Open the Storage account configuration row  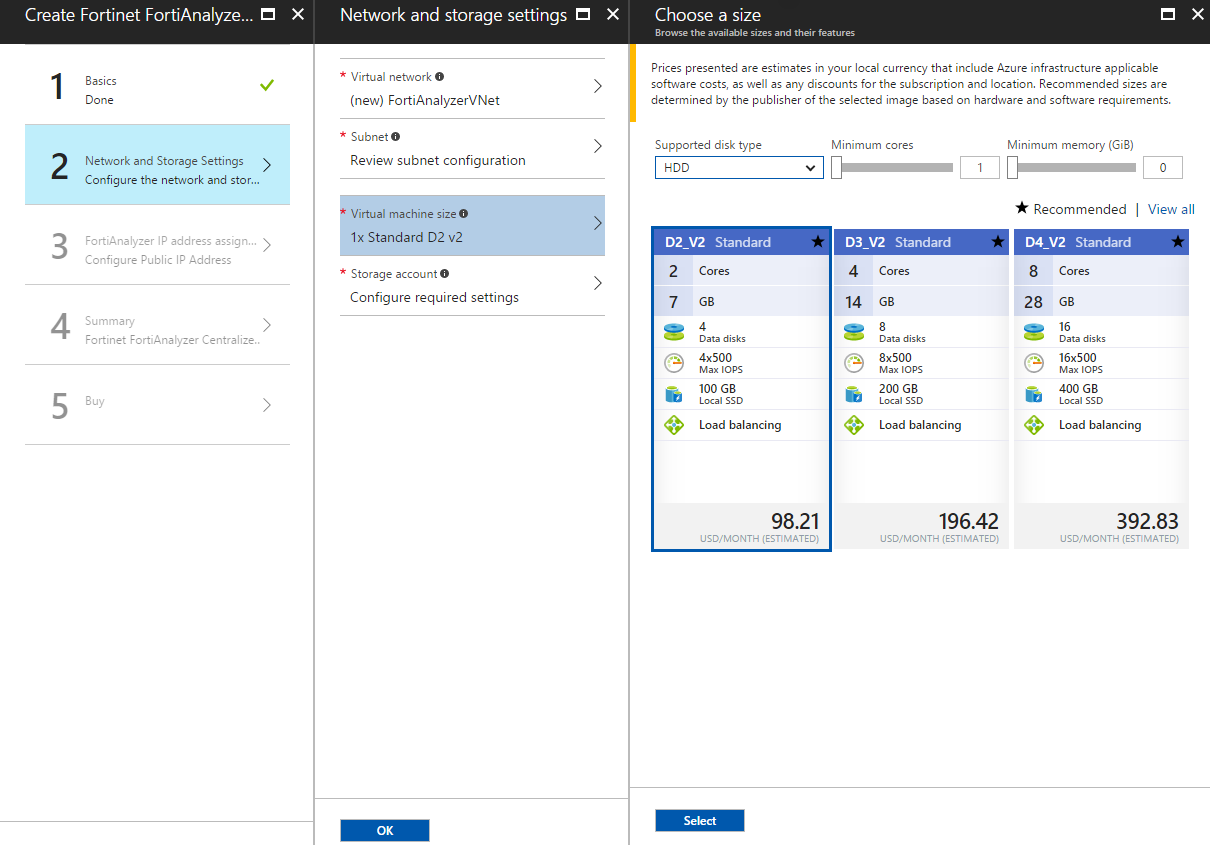coord(472,286)
